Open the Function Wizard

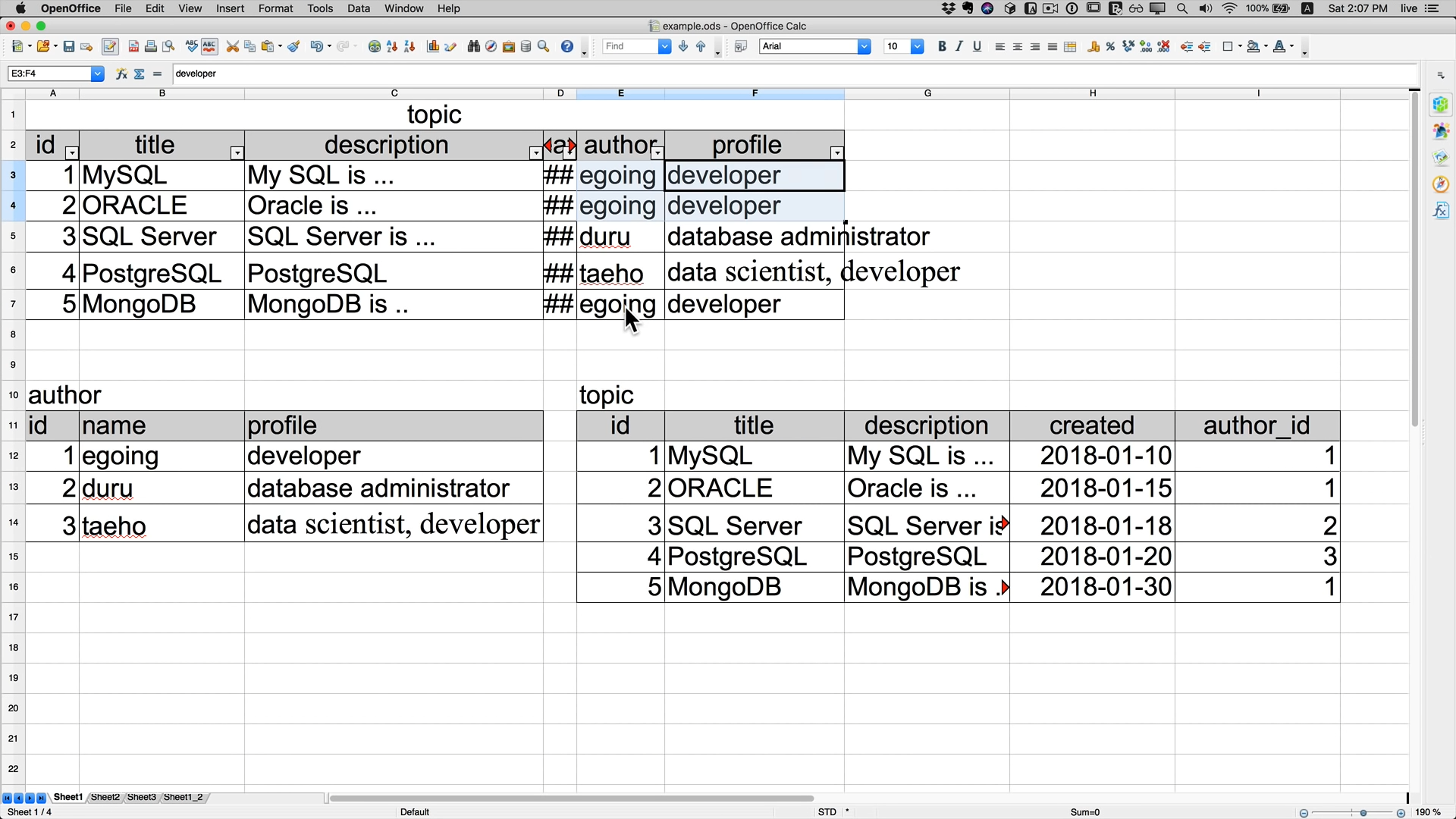pos(121,74)
